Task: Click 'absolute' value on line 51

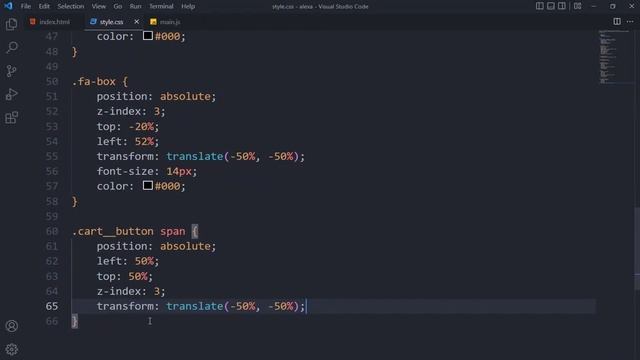Action: 185,96
